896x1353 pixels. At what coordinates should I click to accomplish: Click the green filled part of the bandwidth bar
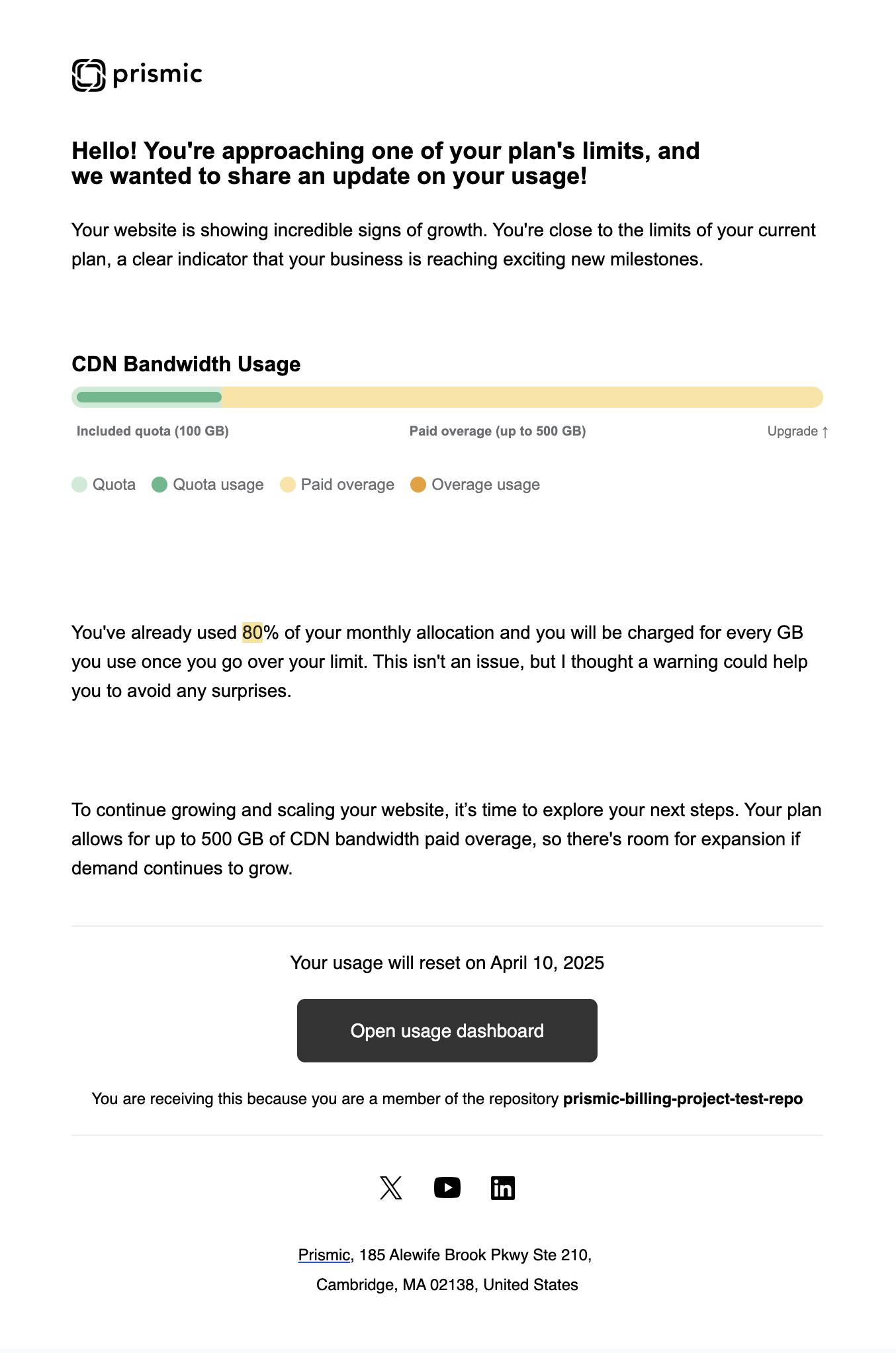pyautogui.click(x=149, y=397)
